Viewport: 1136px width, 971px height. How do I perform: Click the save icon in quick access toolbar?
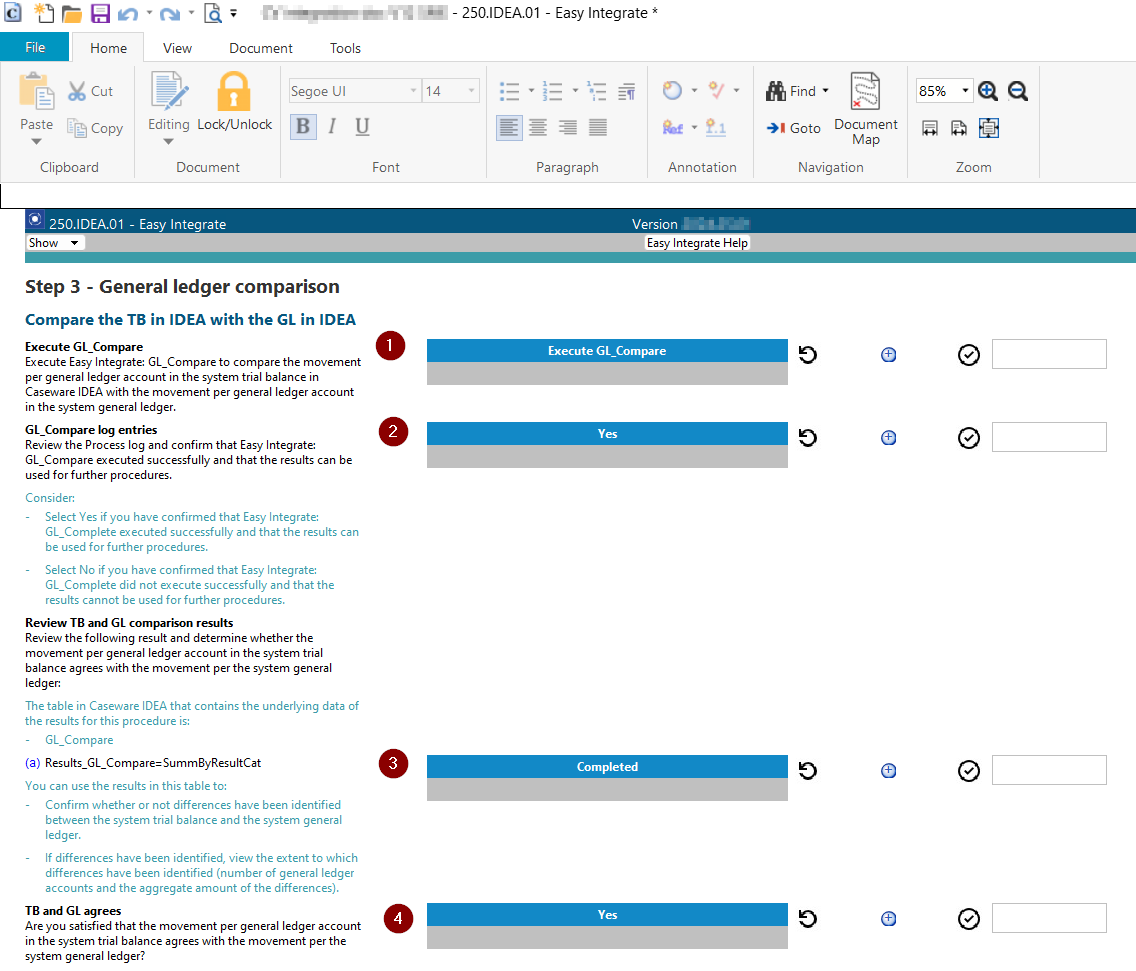(100, 14)
